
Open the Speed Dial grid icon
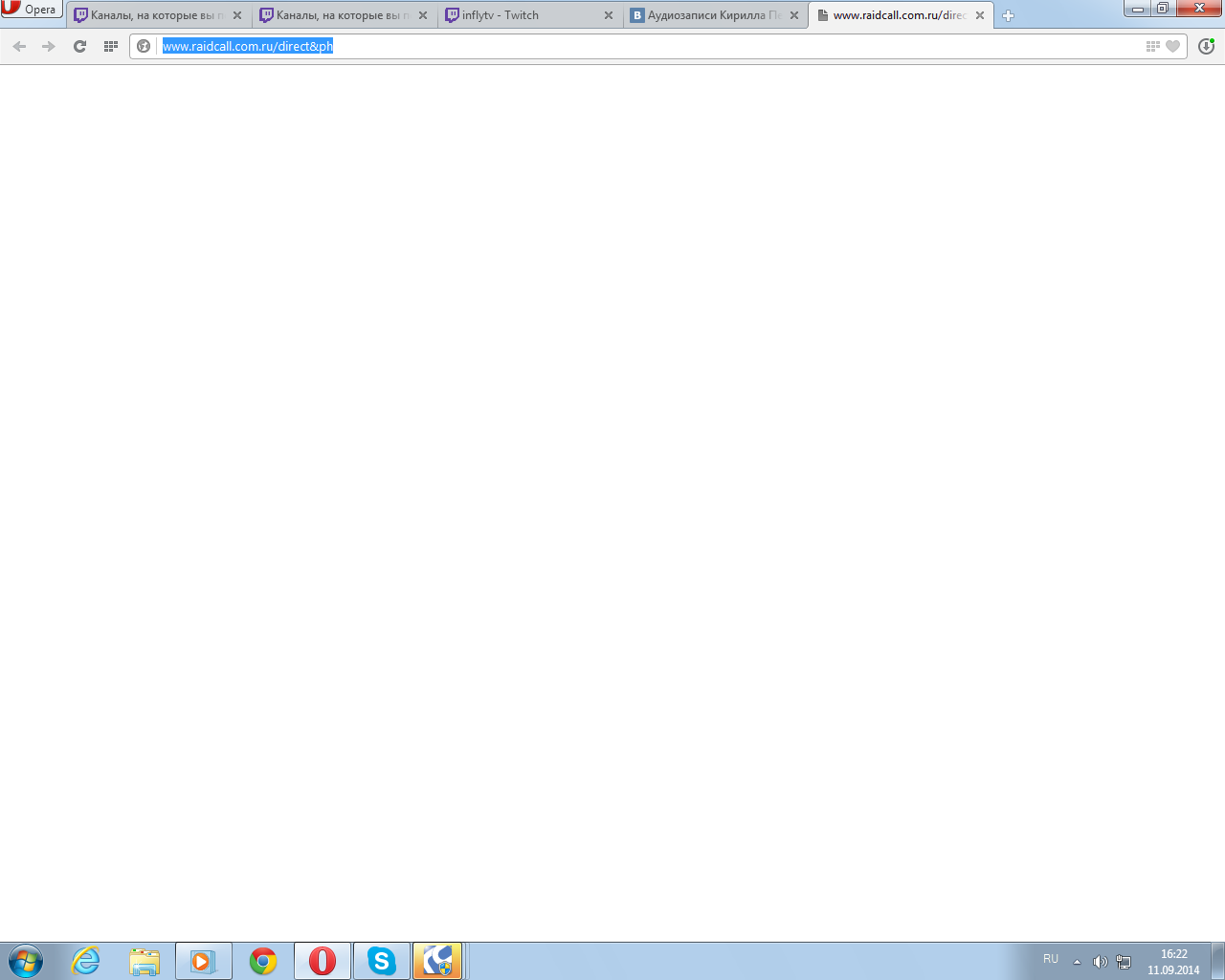coord(111,46)
